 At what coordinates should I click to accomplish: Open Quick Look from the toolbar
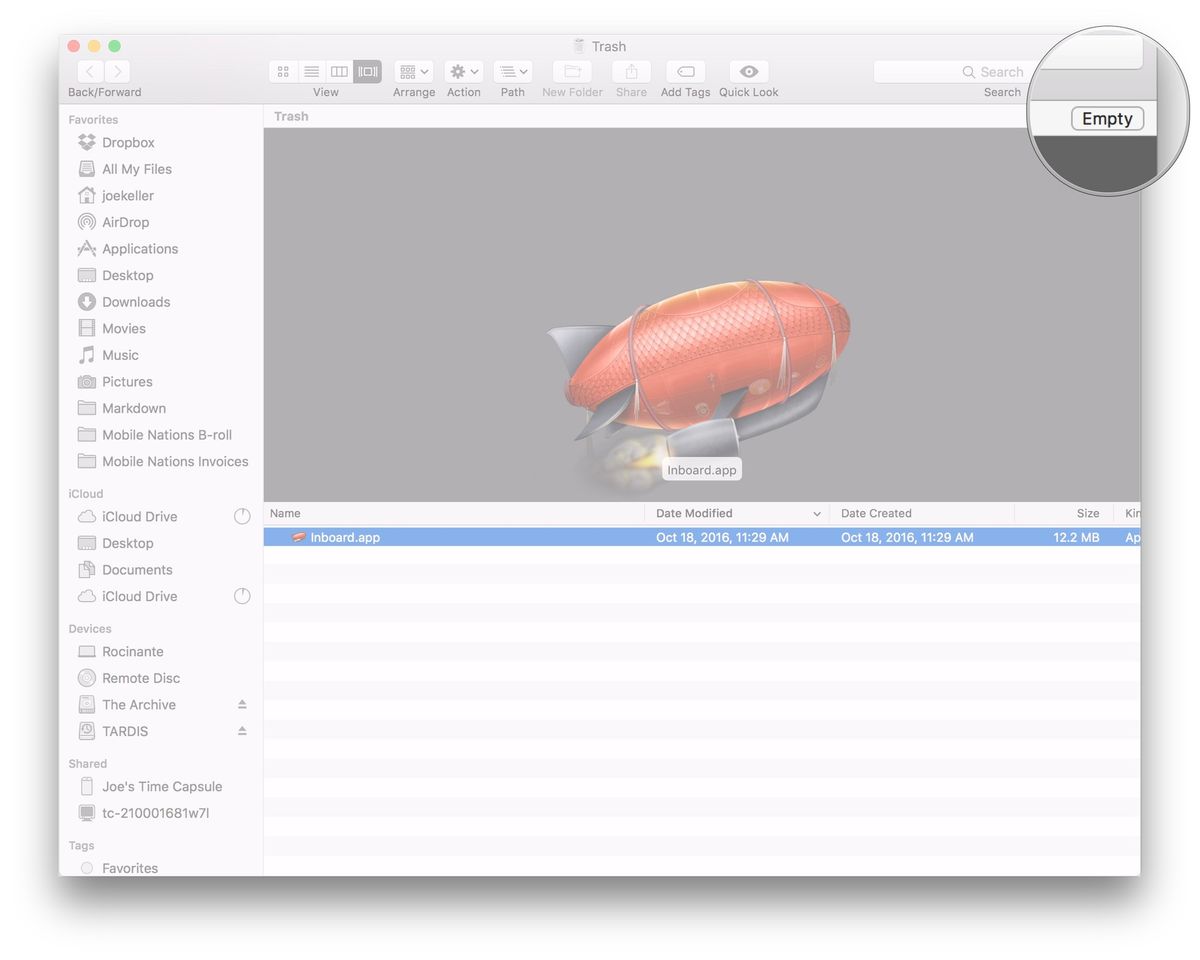click(748, 71)
